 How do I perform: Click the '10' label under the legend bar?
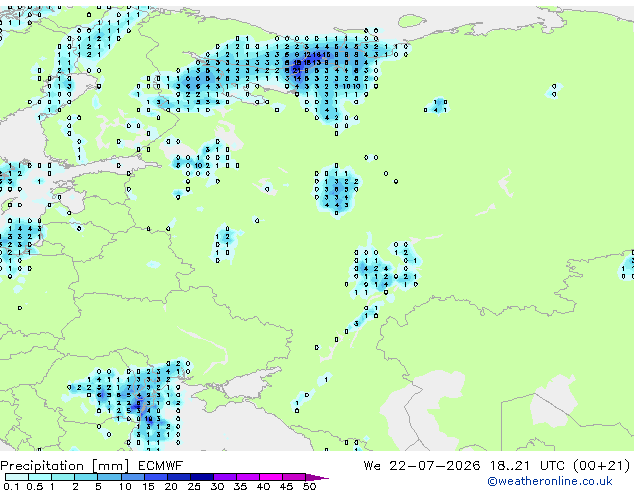click(125, 486)
